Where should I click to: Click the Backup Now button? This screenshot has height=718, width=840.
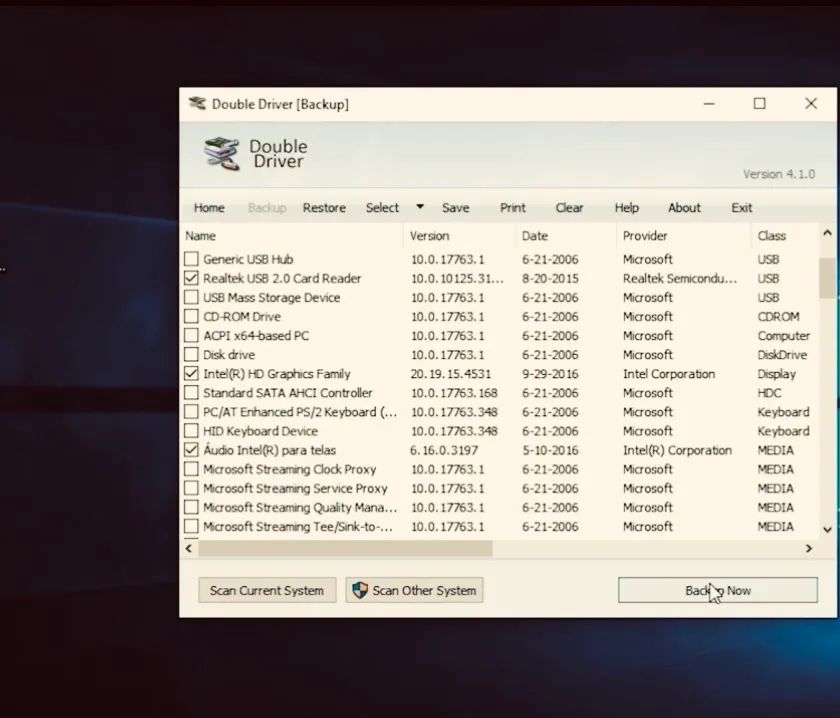click(717, 590)
